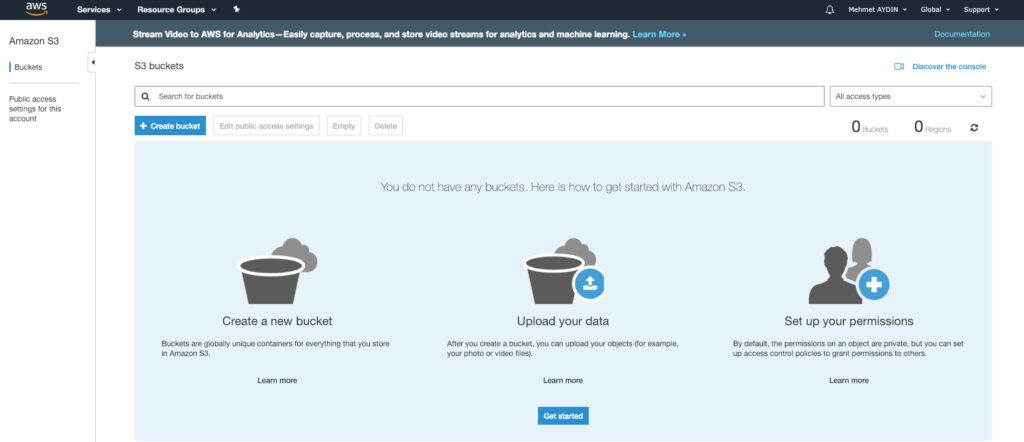Open Learn more under Set up your permissions
Image resolution: width=1024 pixels, height=442 pixels.
point(849,380)
